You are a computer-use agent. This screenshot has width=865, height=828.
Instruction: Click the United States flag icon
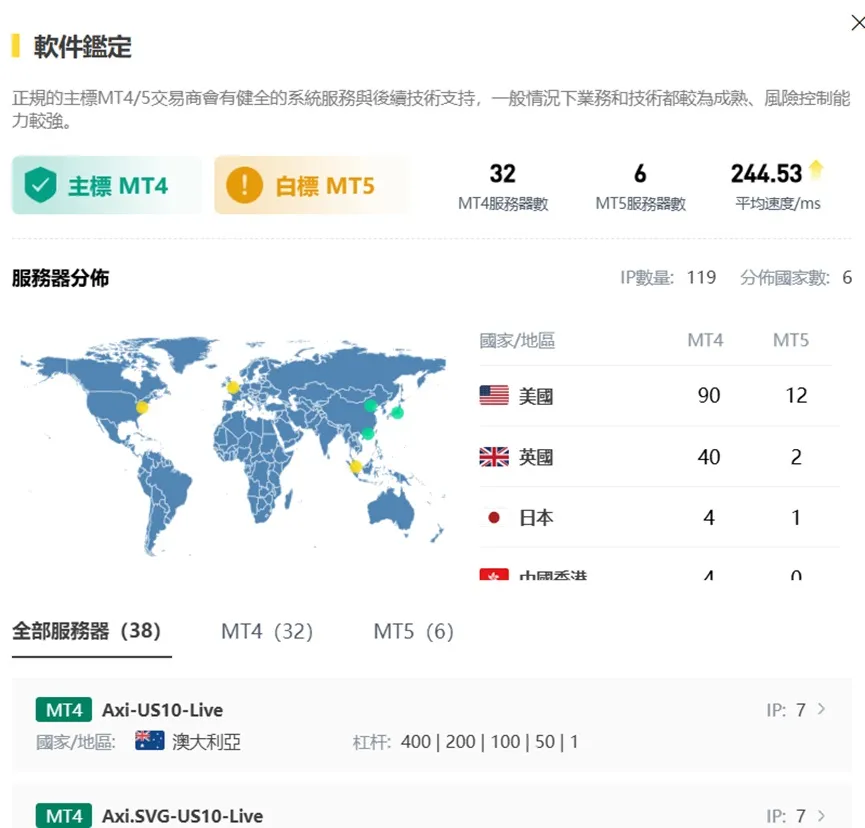[494, 395]
